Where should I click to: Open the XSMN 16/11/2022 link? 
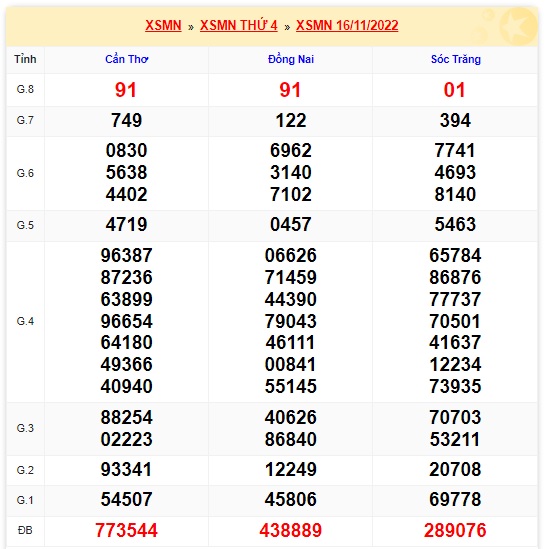[347, 26]
